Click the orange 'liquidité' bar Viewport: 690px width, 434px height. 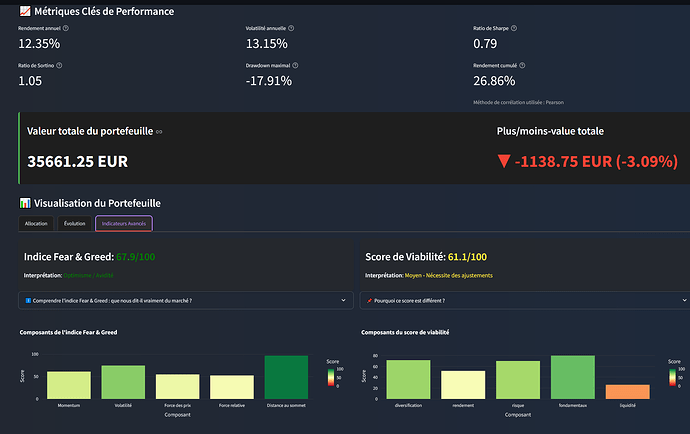click(627, 391)
